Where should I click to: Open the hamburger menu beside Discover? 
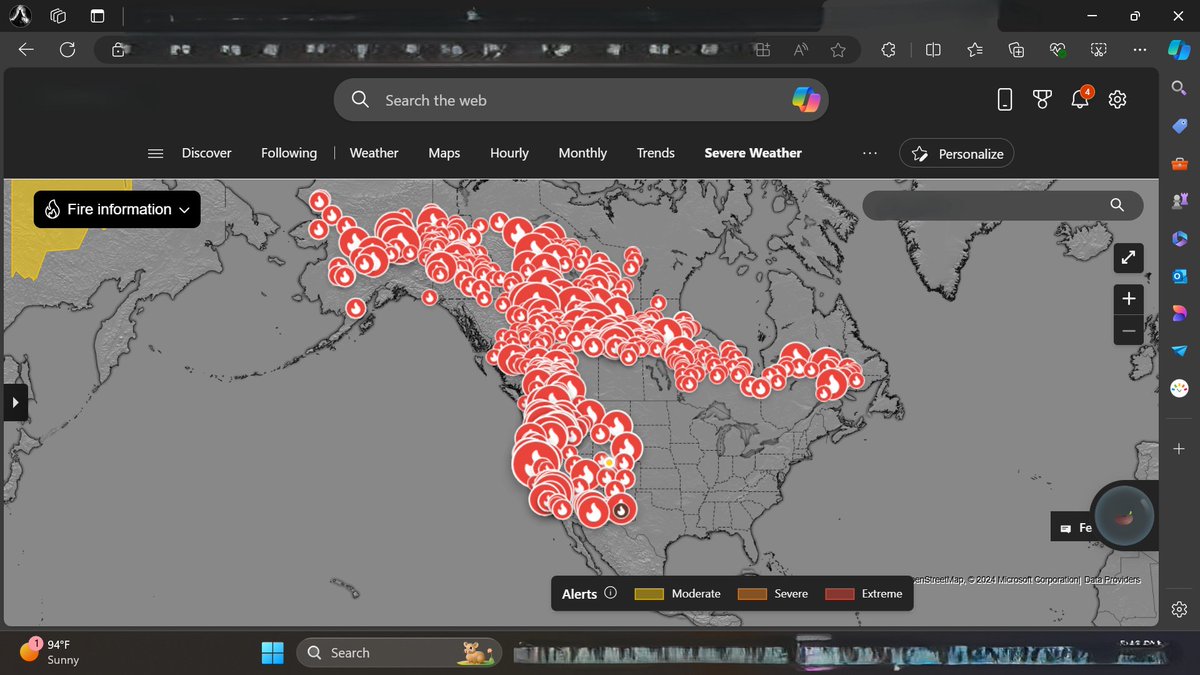tap(155, 153)
